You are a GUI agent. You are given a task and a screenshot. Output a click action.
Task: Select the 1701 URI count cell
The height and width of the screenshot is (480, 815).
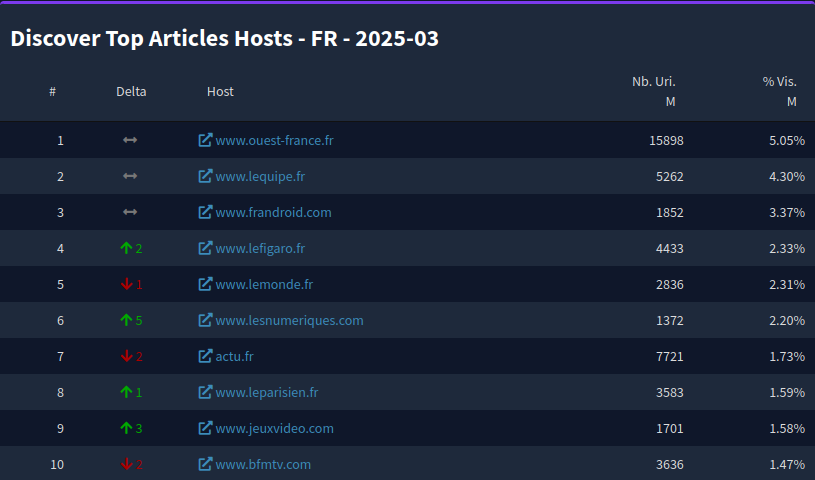pyautogui.click(x=669, y=428)
